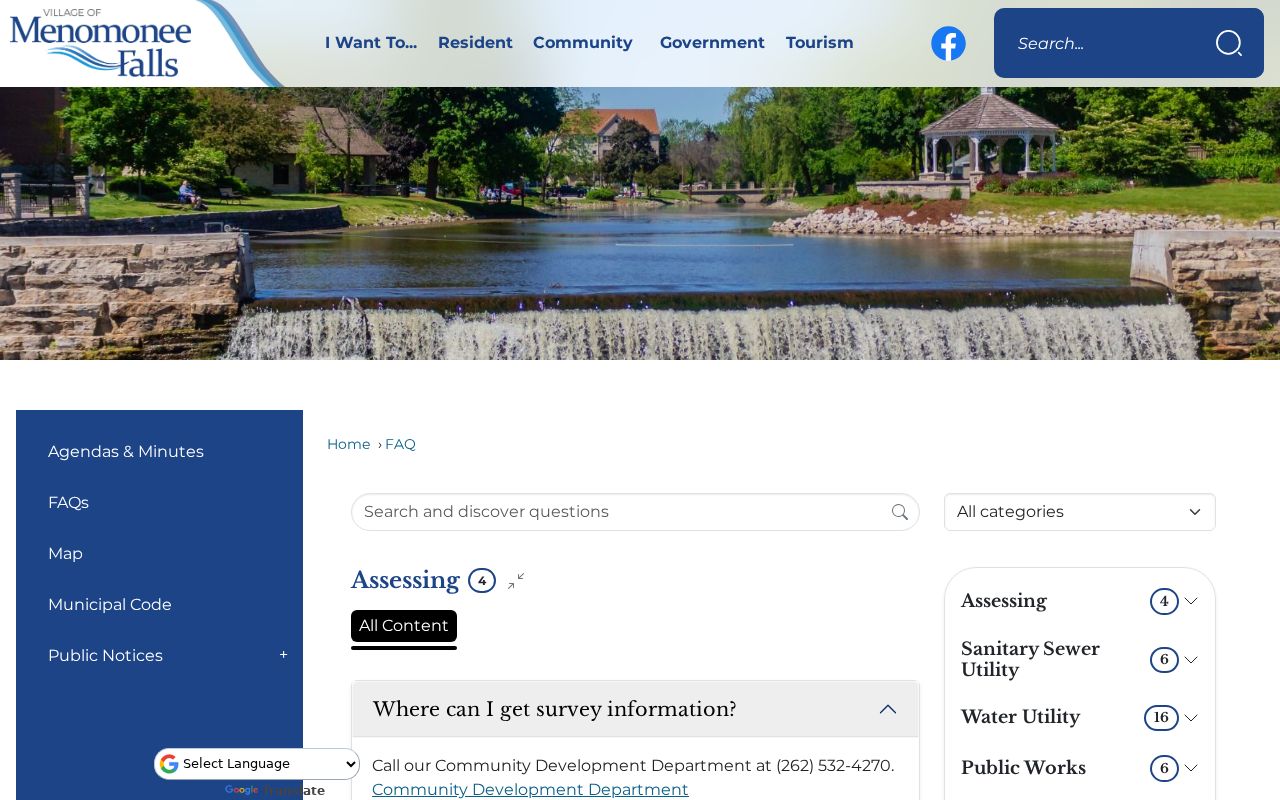Click the Village of Menomonee Falls logo
This screenshot has width=1280, height=800.
click(x=101, y=42)
